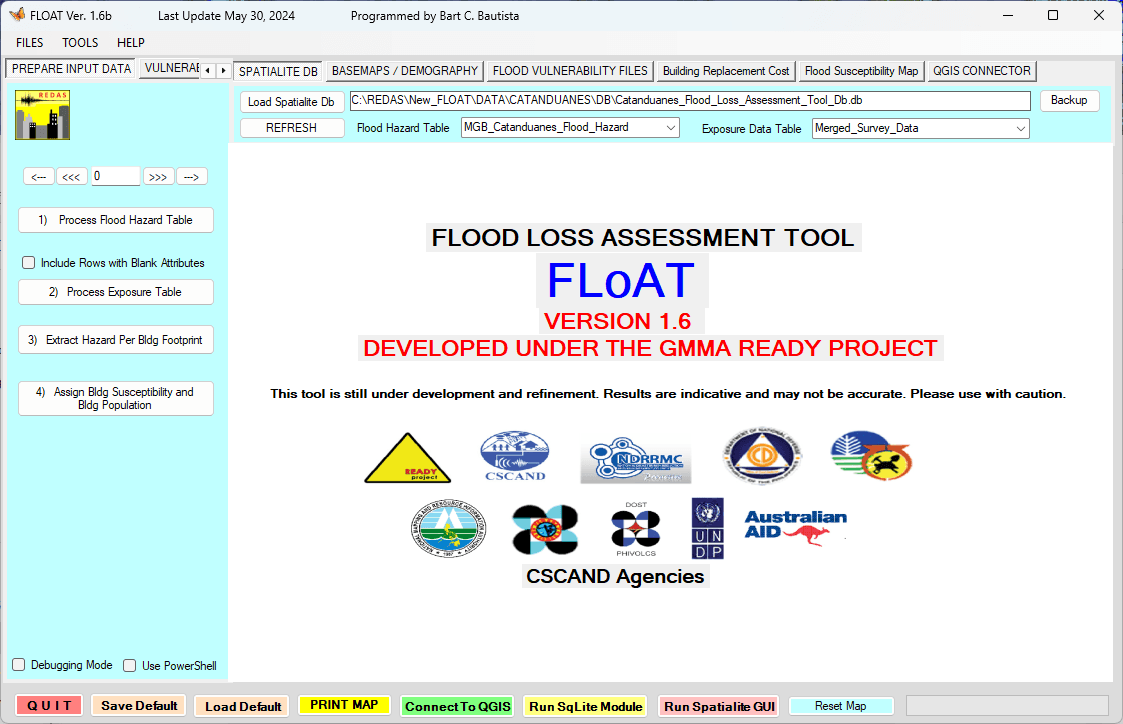
Task: Open the TOOLS menu
Action: [x=80, y=43]
